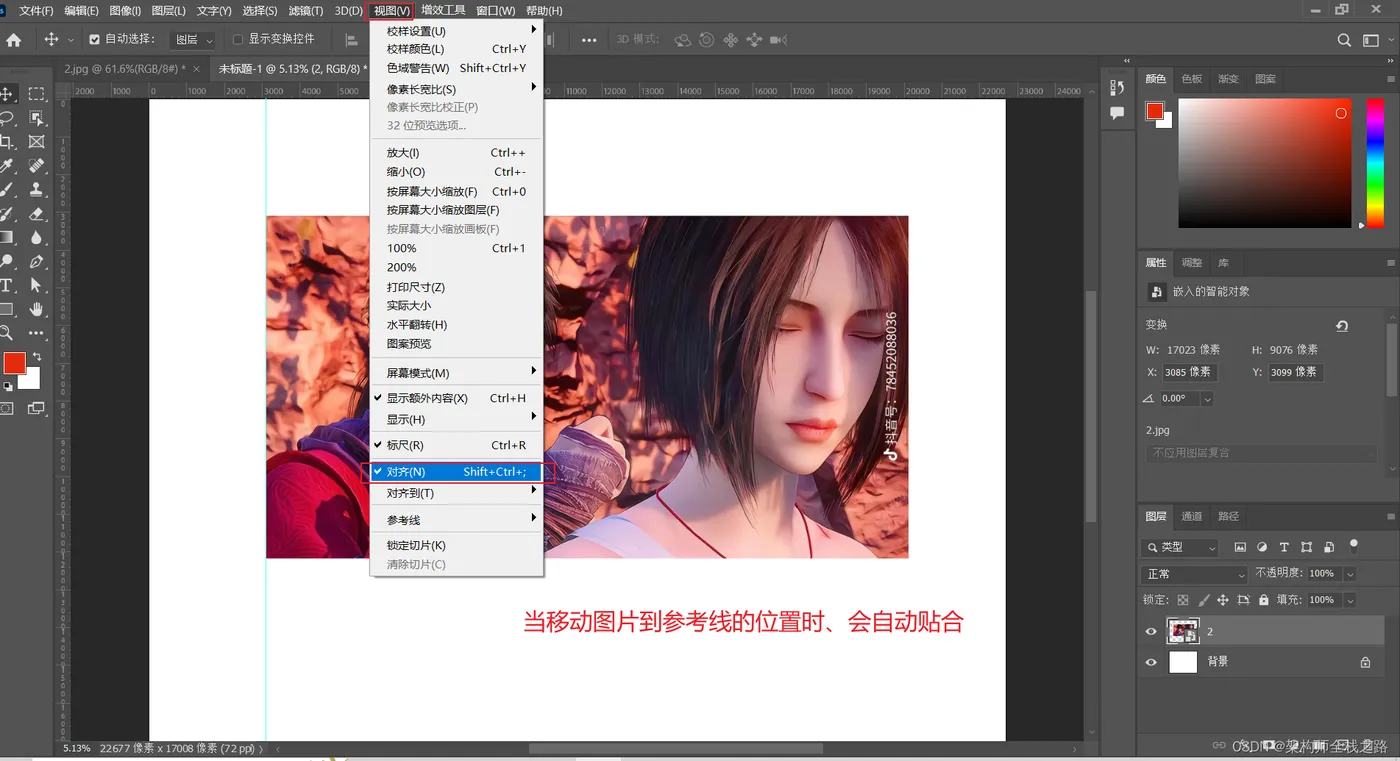1400x761 pixels.
Task: Open the 图层 auto-select dropdown
Action: (x=193, y=40)
